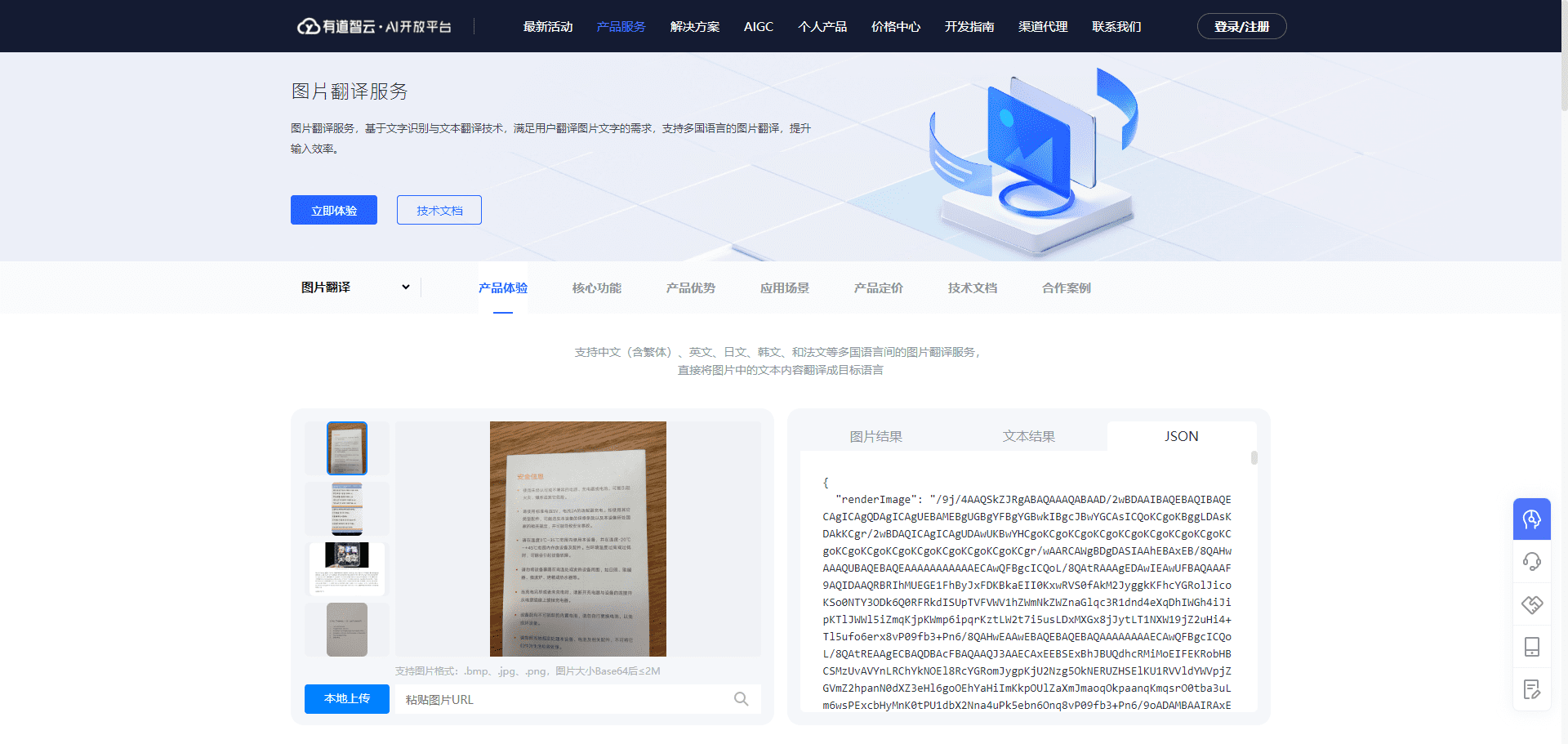Select the first sample thumbnail with blue border
The height and width of the screenshot is (744, 1568).
(347, 448)
